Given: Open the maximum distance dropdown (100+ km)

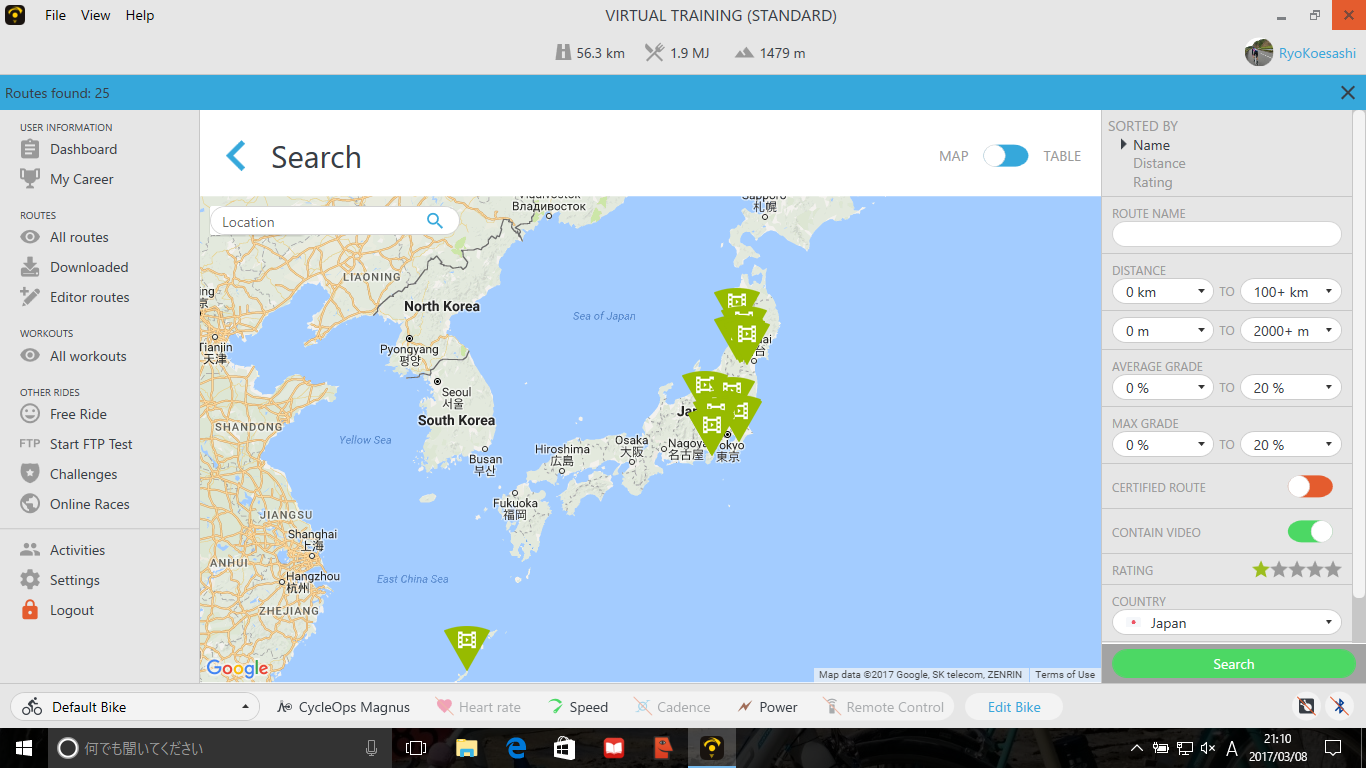Looking at the screenshot, I should [1290, 292].
